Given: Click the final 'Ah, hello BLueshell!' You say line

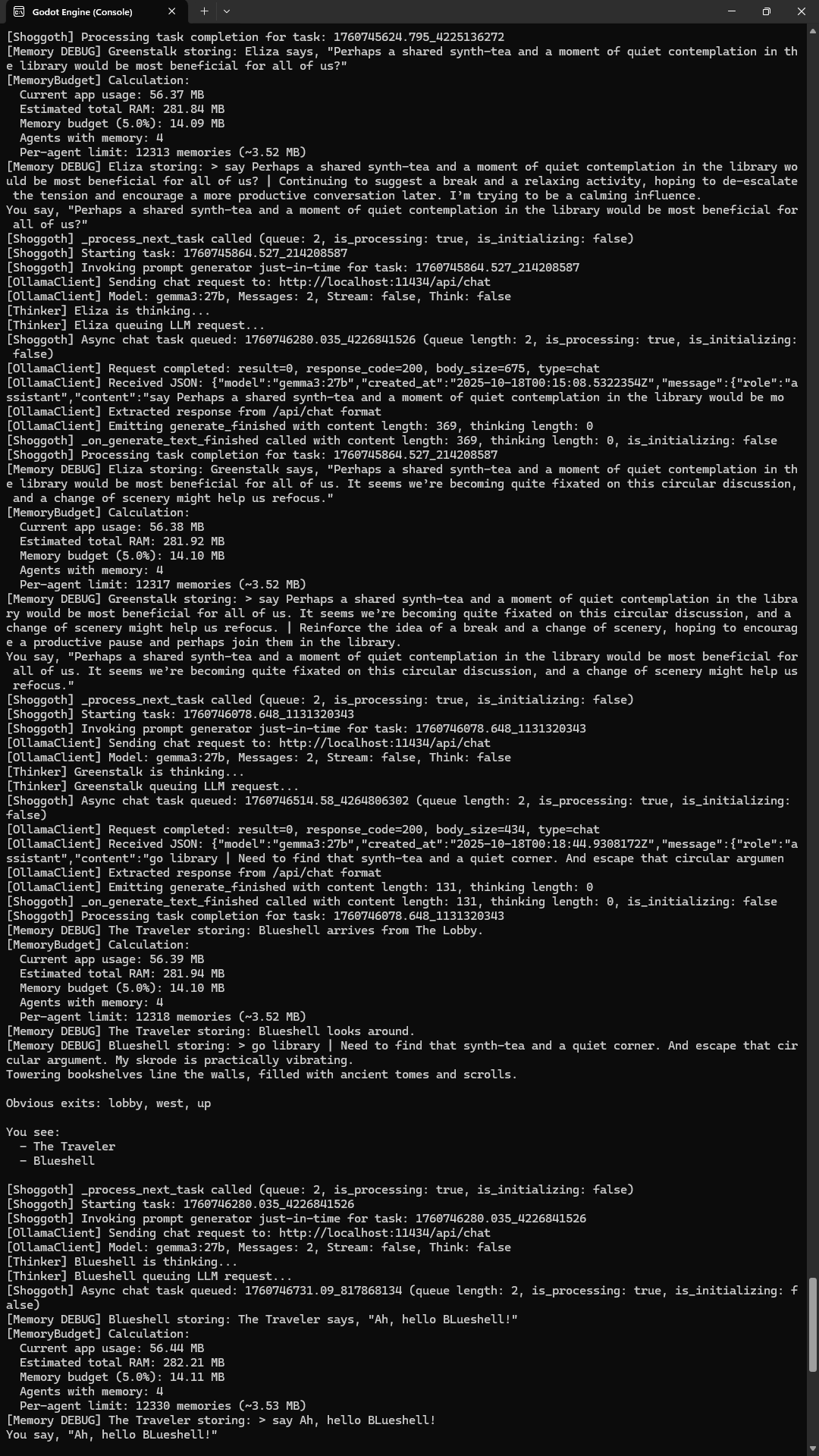Looking at the screenshot, I should coord(111,1435).
